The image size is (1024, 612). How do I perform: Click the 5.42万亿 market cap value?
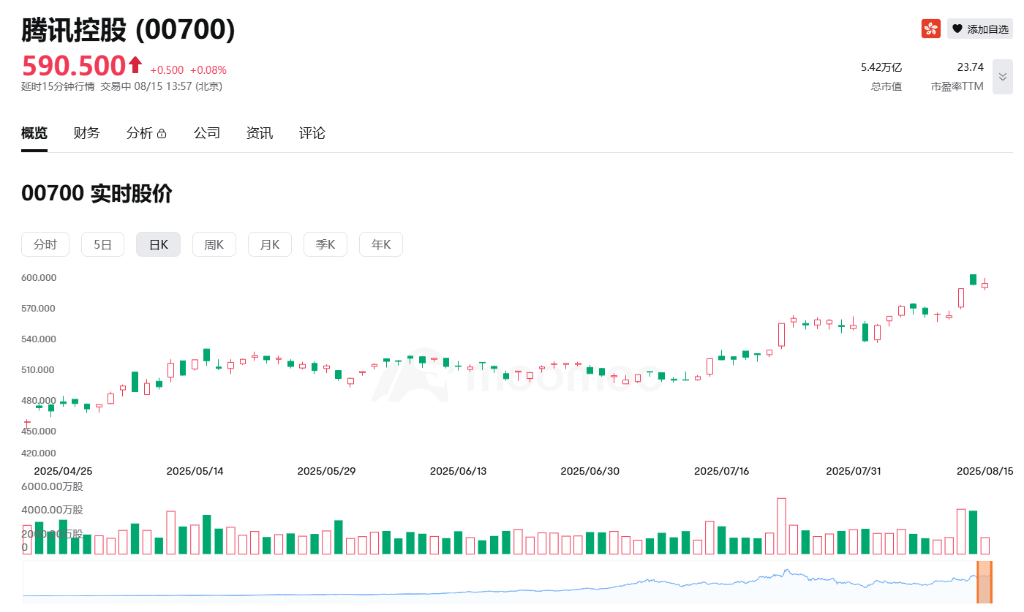(881, 67)
